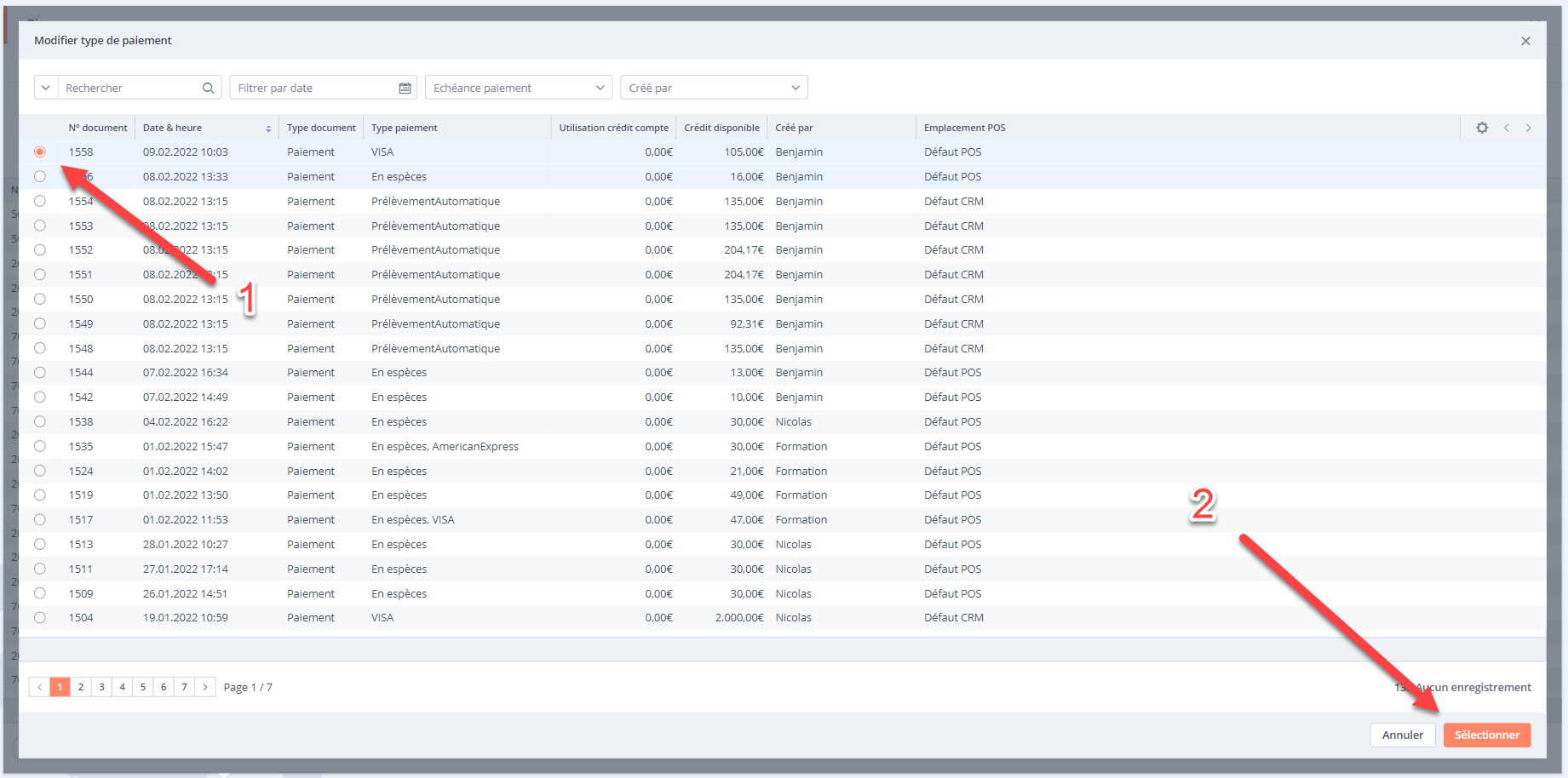Click '2.000,00€' credit in row 1504
Image resolution: width=1568 pixels, height=778 pixels.
tap(739, 617)
